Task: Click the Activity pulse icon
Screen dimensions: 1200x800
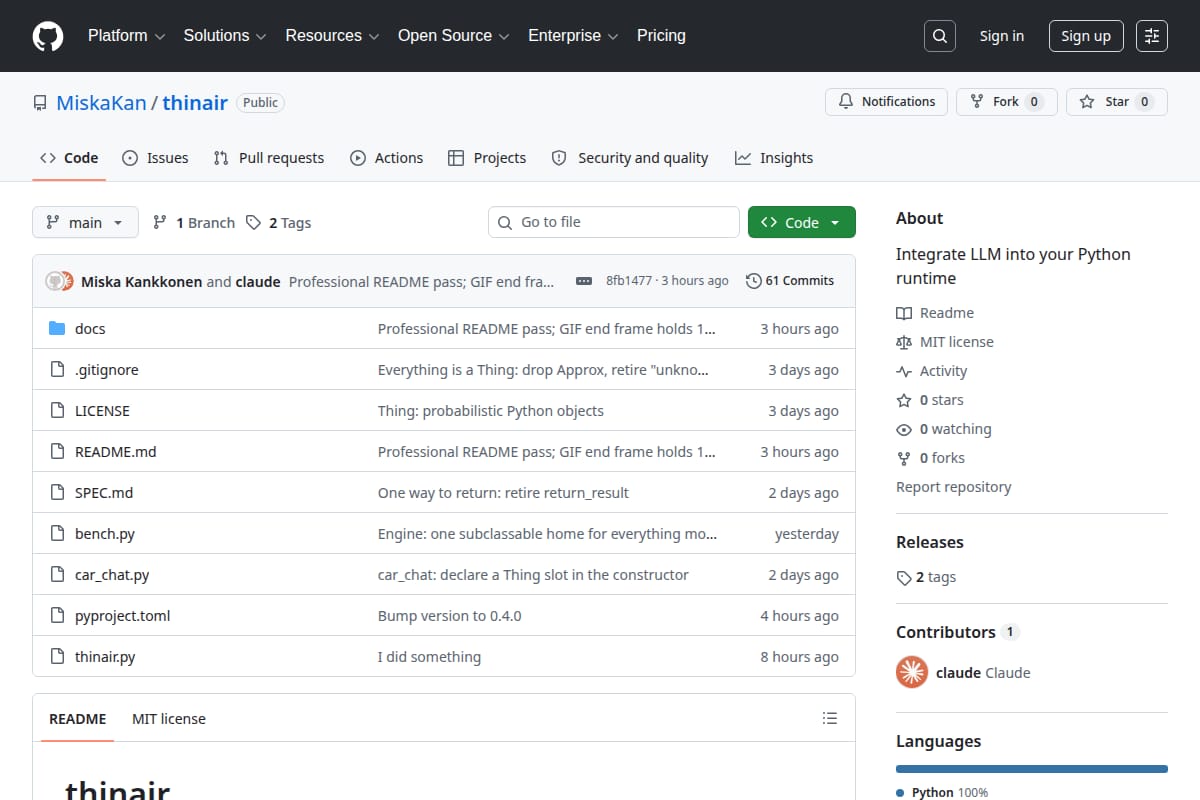Action: coord(904,371)
